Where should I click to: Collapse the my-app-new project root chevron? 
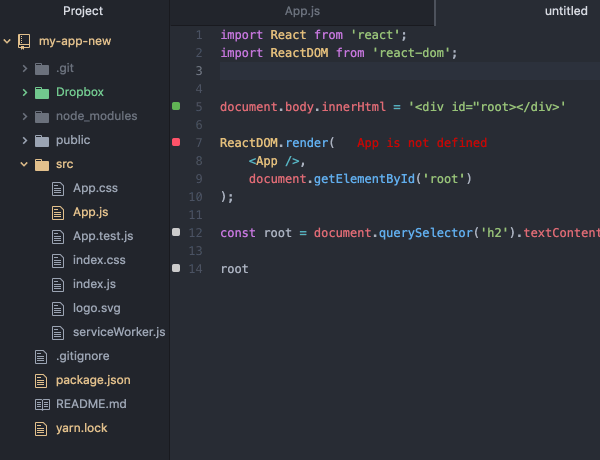(x=7, y=41)
